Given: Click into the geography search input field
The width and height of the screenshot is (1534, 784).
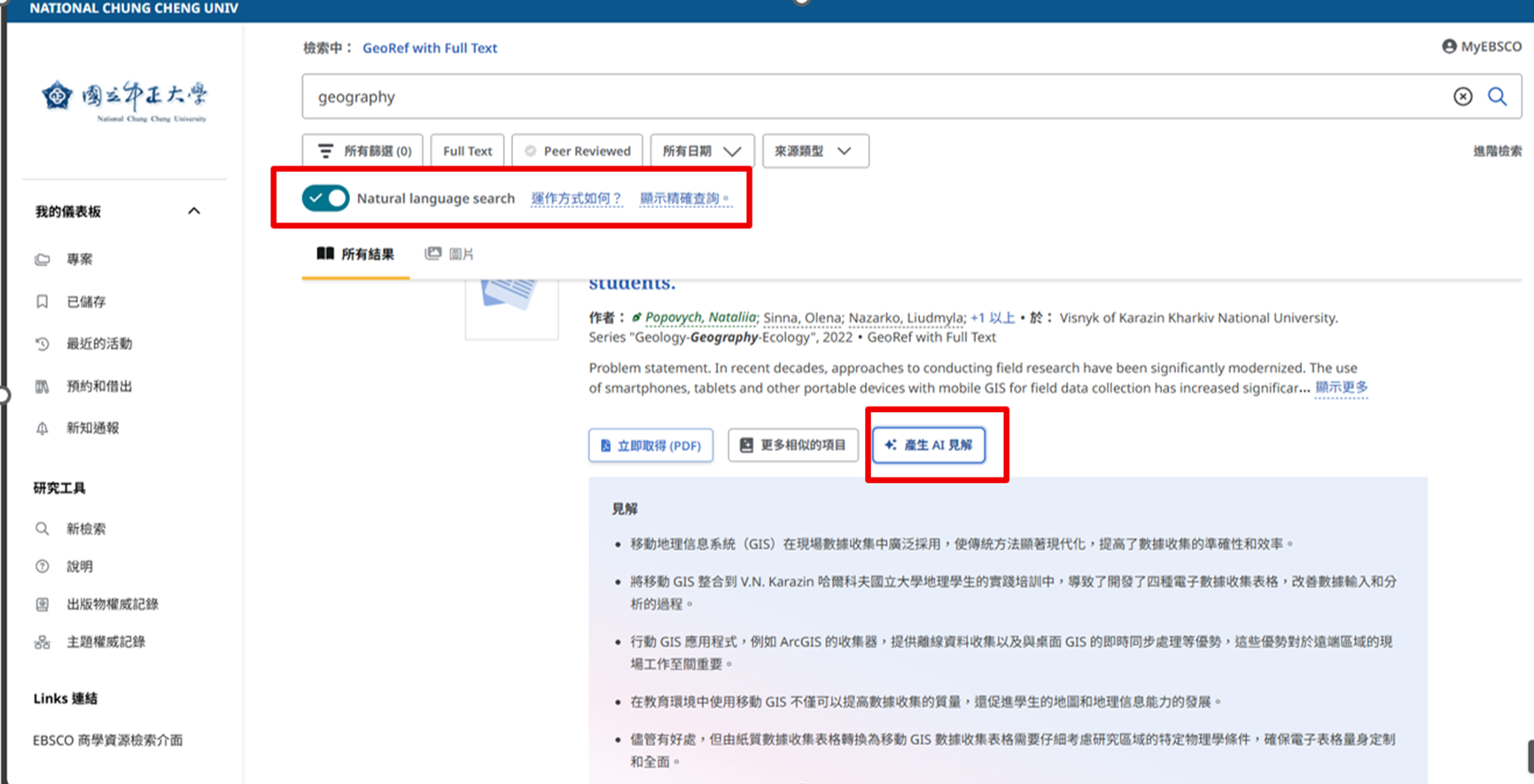Looking at the screenshot, I should pos(868,97).
